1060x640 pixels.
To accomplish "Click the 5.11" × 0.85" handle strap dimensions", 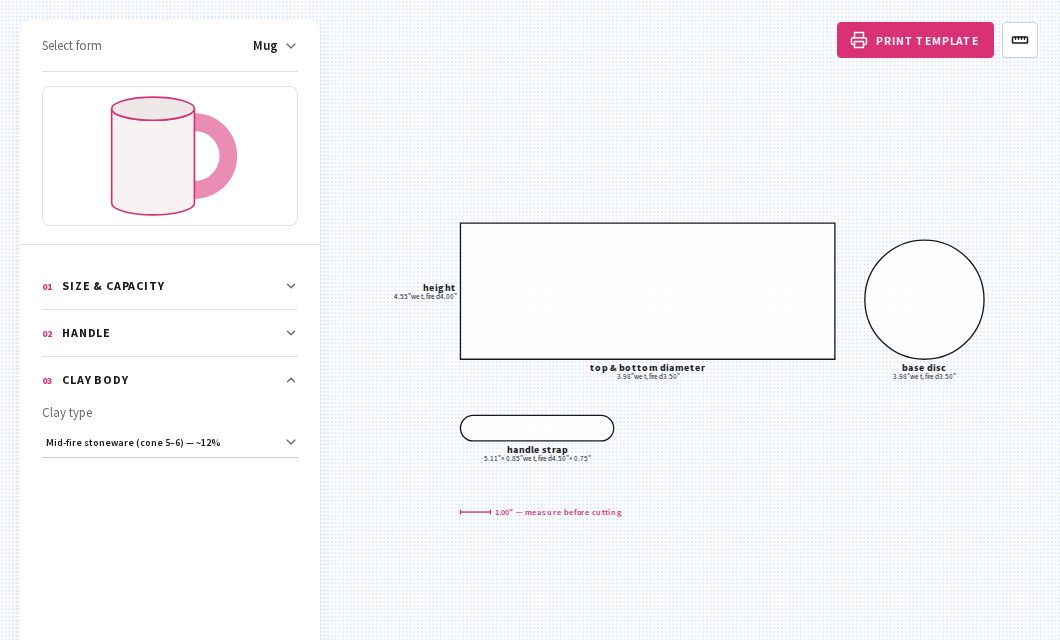I will coord(537,458).
